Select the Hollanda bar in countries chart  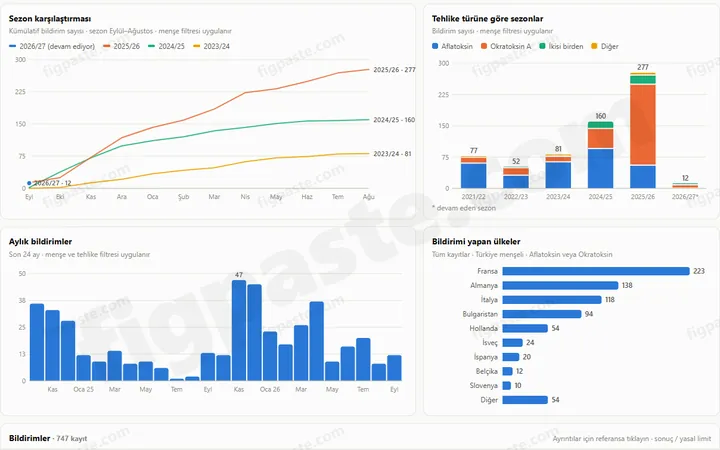coord(525,328)
